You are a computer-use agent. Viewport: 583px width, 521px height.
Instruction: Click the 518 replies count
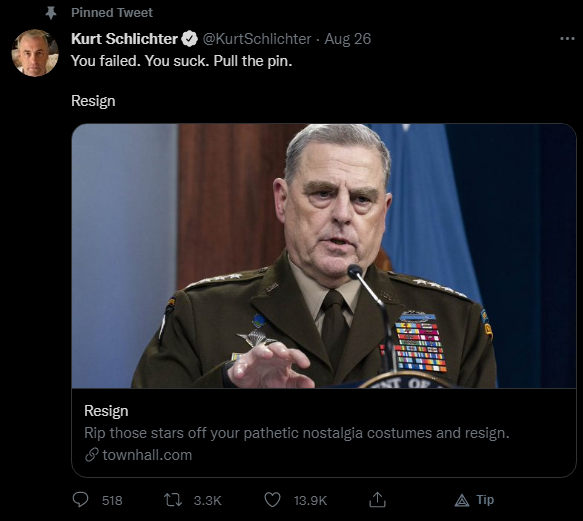point(112,501)
